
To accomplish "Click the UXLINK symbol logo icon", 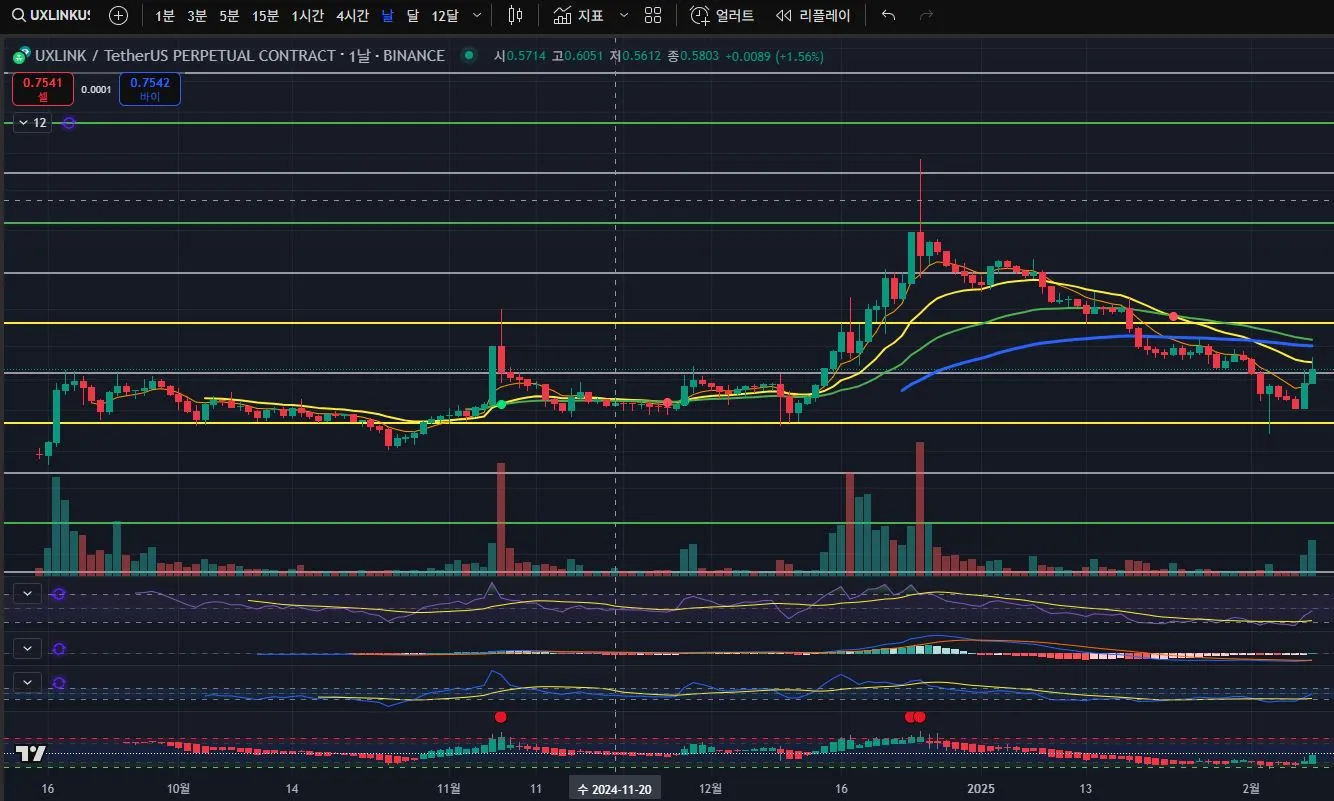I will [x=21, y=56].
